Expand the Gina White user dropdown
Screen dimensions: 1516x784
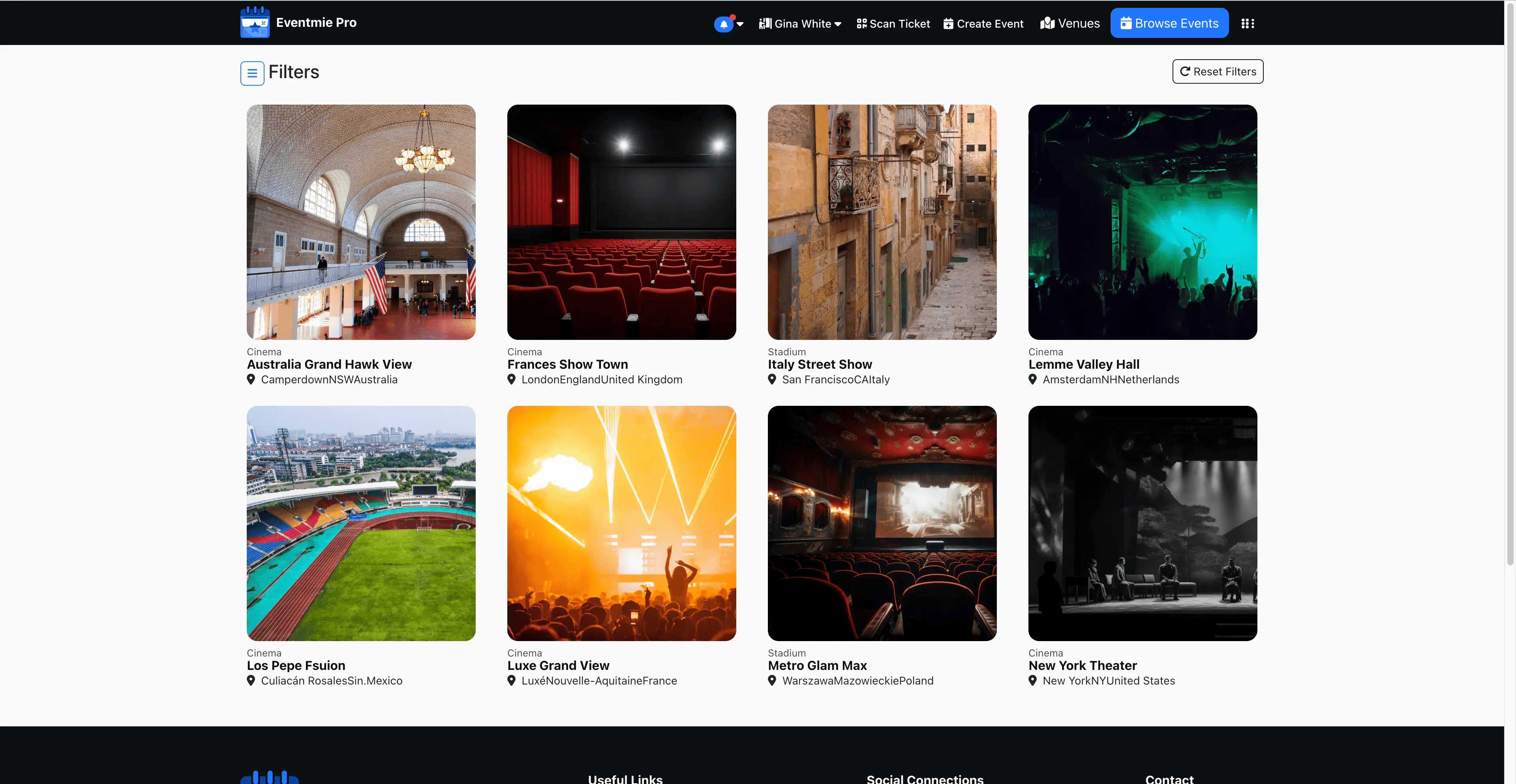(800, 24)
